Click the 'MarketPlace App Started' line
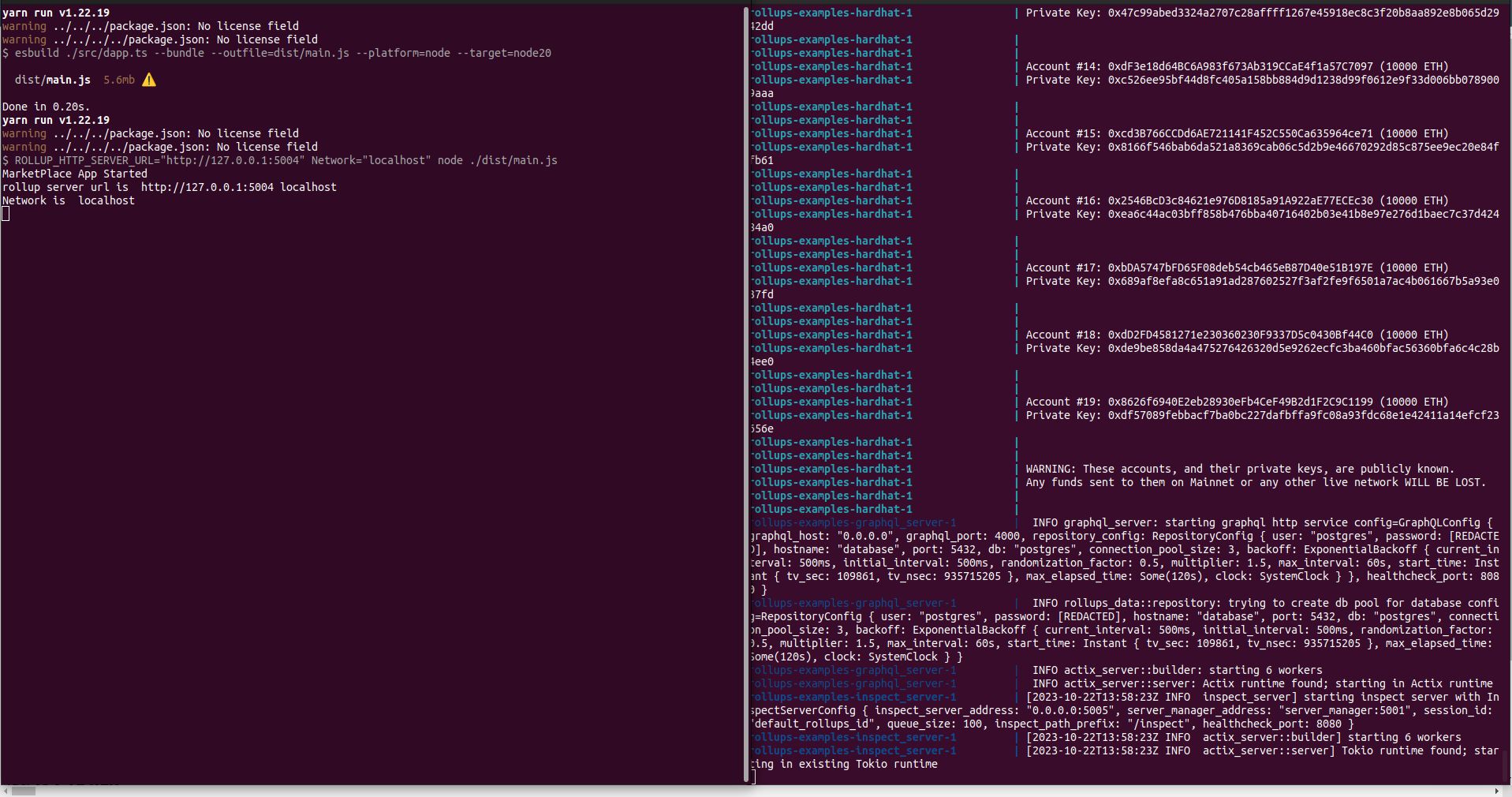 coord(74,174)
